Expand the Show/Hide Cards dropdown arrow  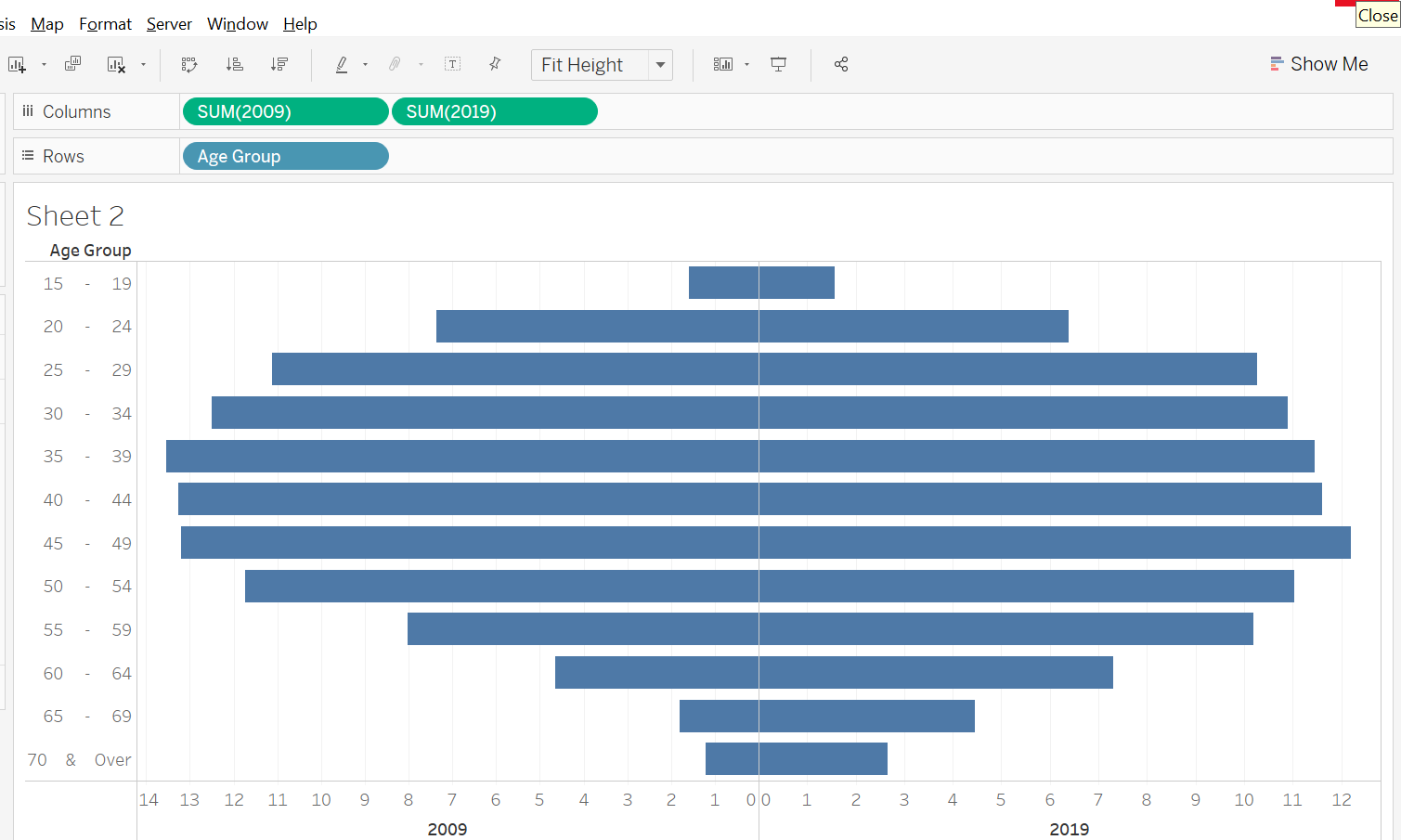[x=746, y=65]
